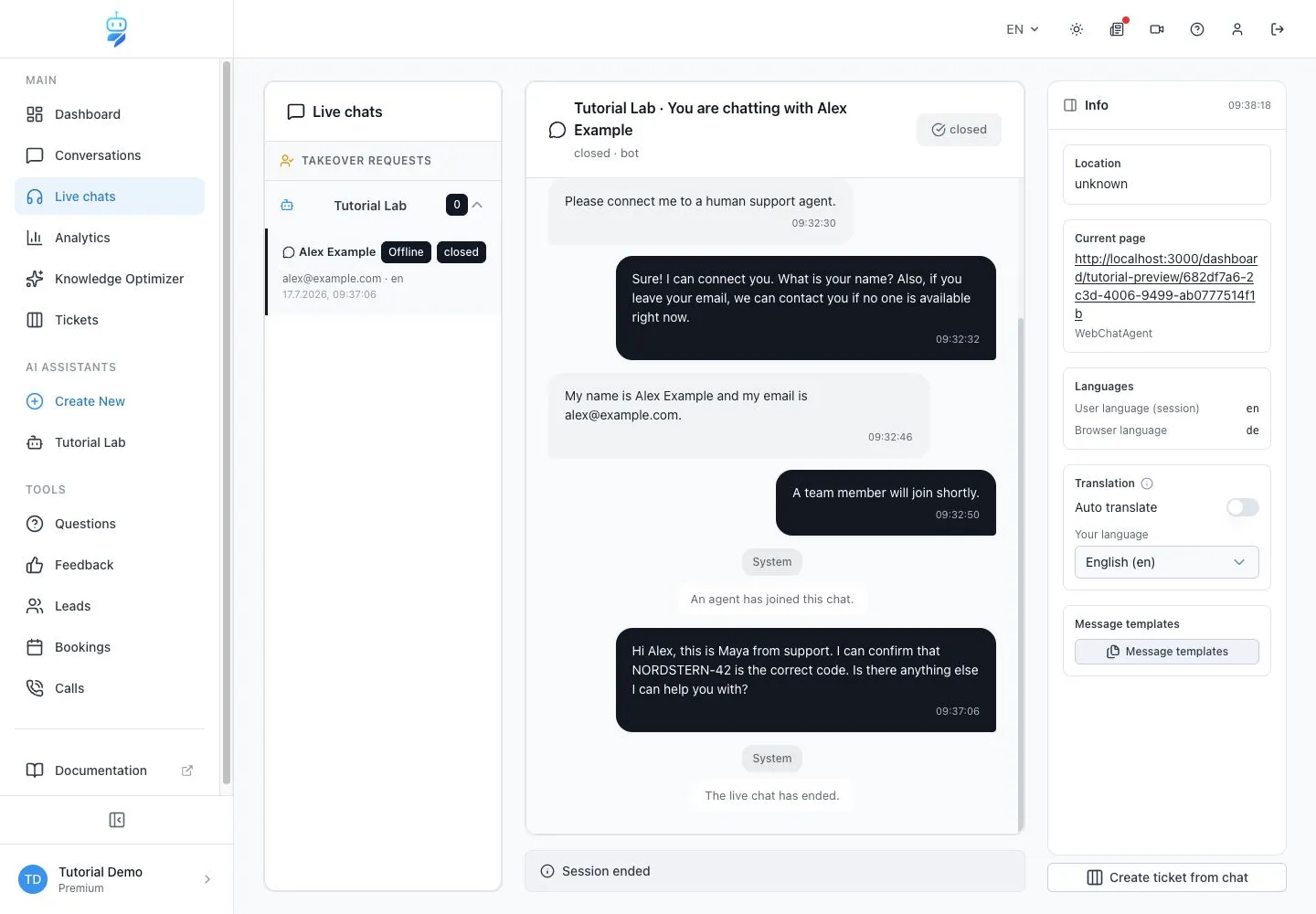
Task: Click the Message templates button
Action: (1167, 652)
